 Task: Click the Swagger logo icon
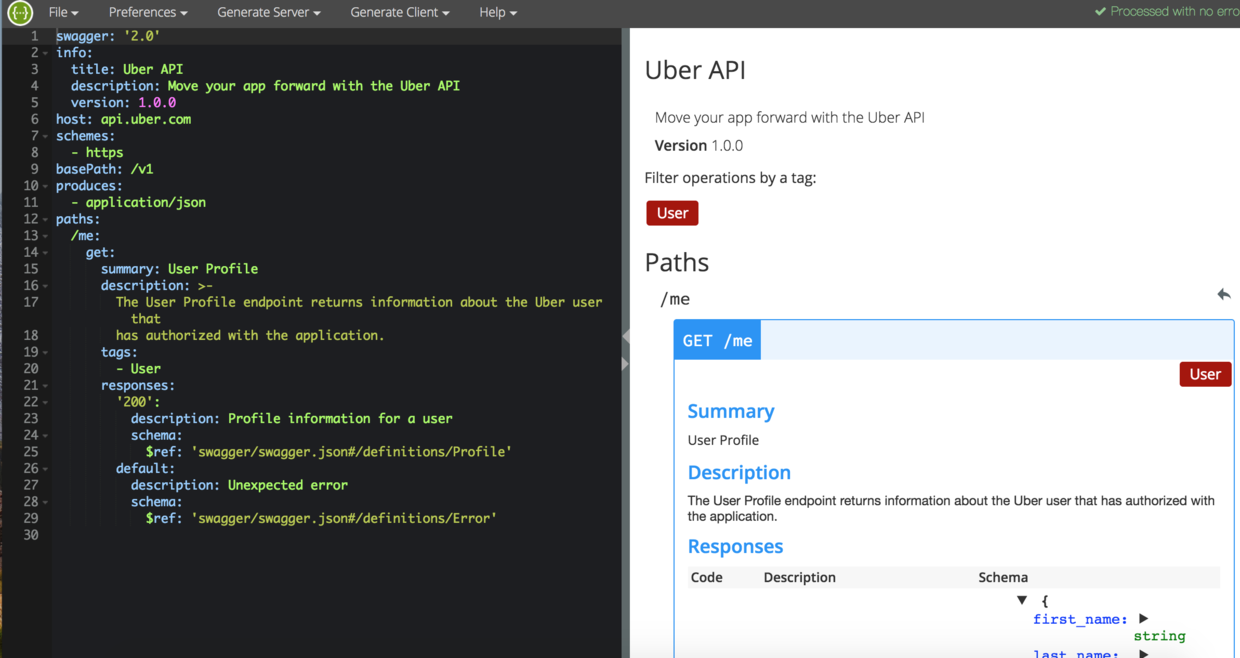tap(20, 13)
